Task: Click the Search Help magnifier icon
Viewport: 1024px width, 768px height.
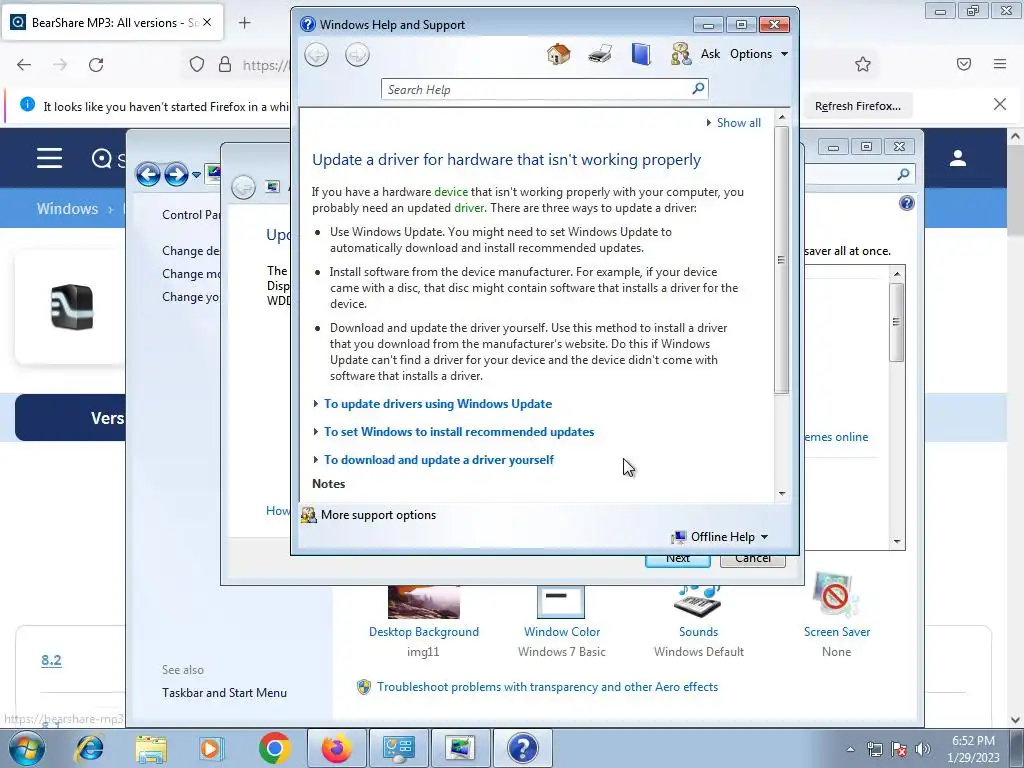Action: click(x=698, y=88)
